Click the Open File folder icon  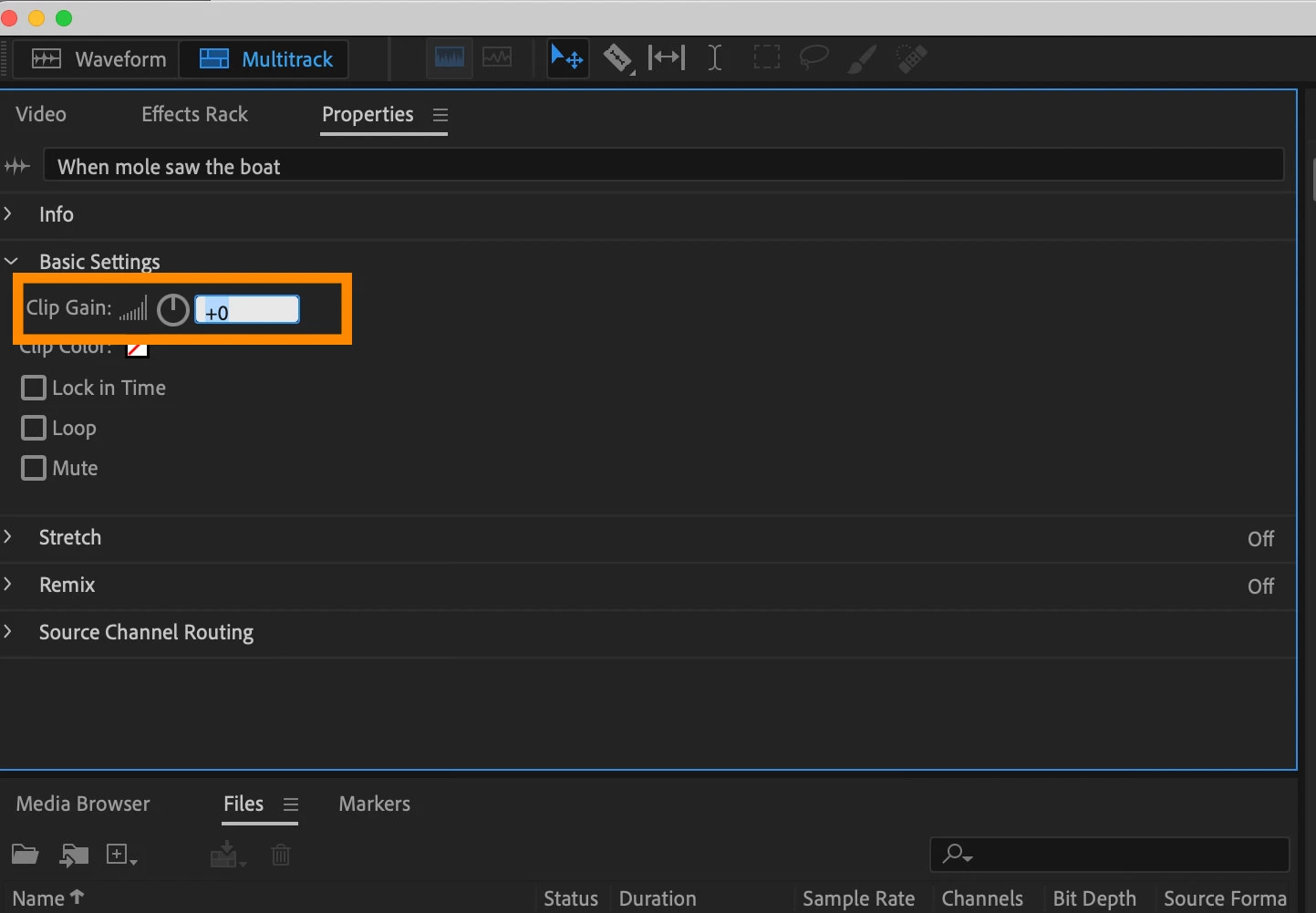(25, 855)
